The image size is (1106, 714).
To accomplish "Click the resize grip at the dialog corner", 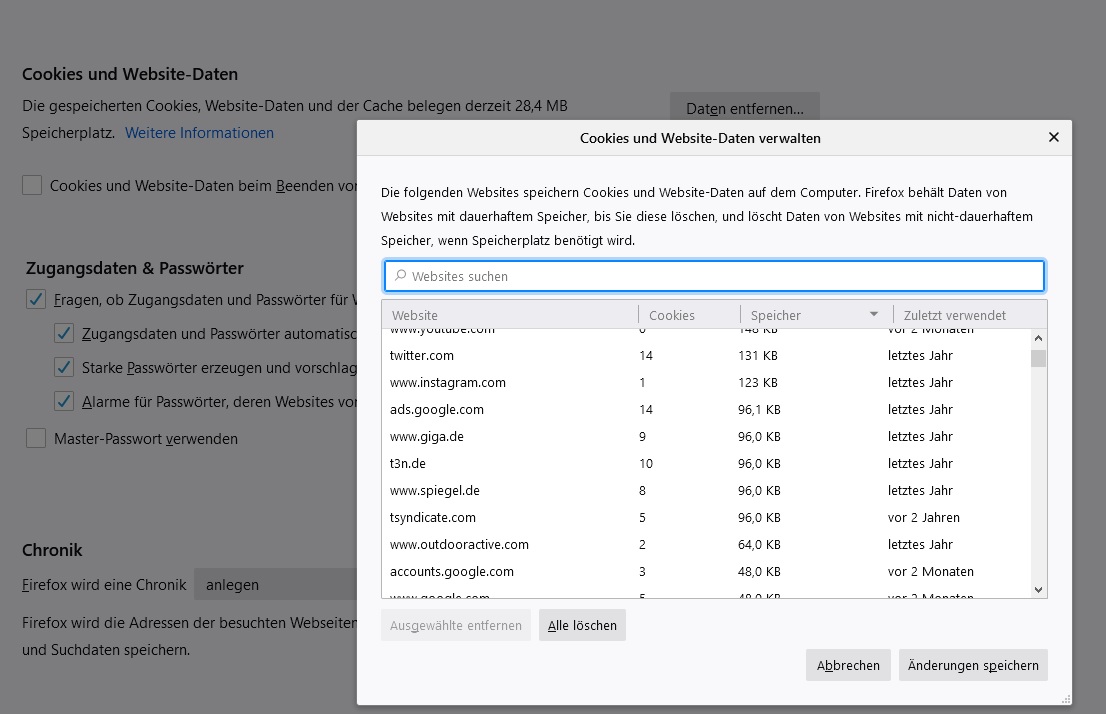I will (x=1065, y=698).
